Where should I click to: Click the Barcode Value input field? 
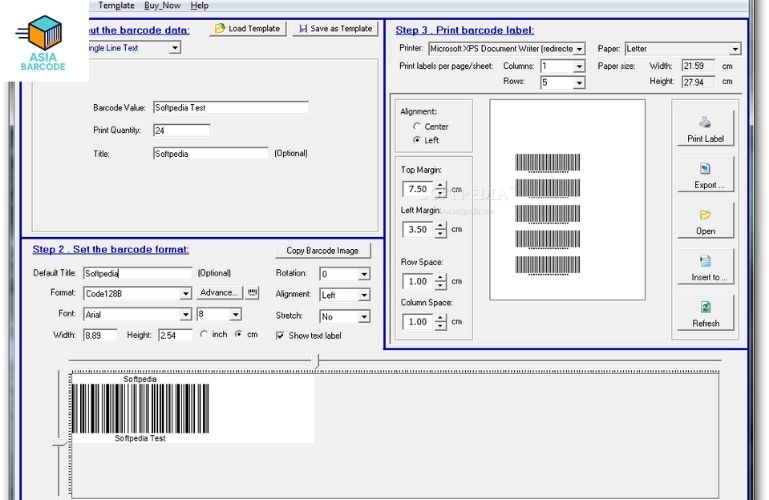(231, 108)
